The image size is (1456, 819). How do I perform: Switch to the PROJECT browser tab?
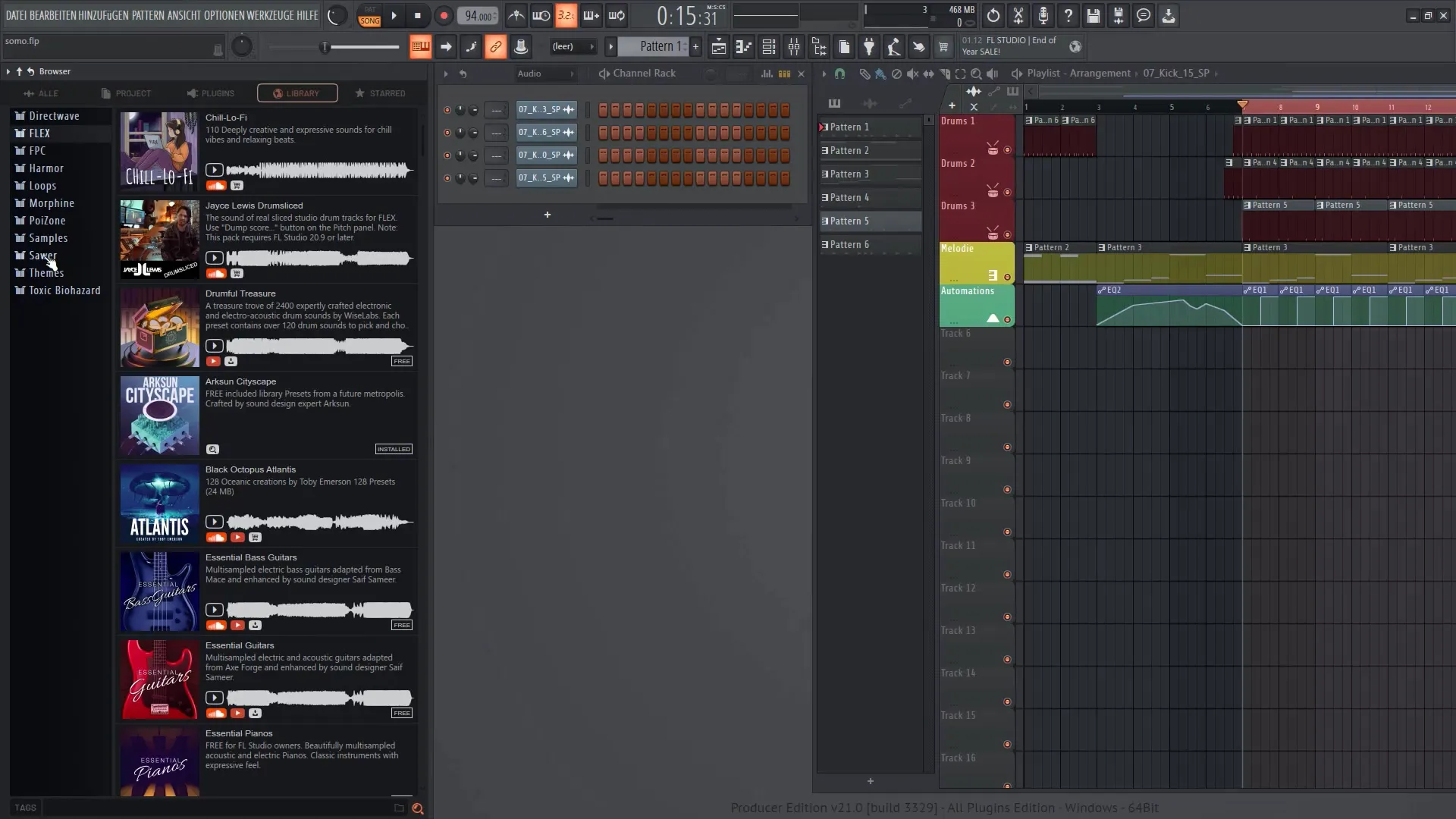pos(126,93)
